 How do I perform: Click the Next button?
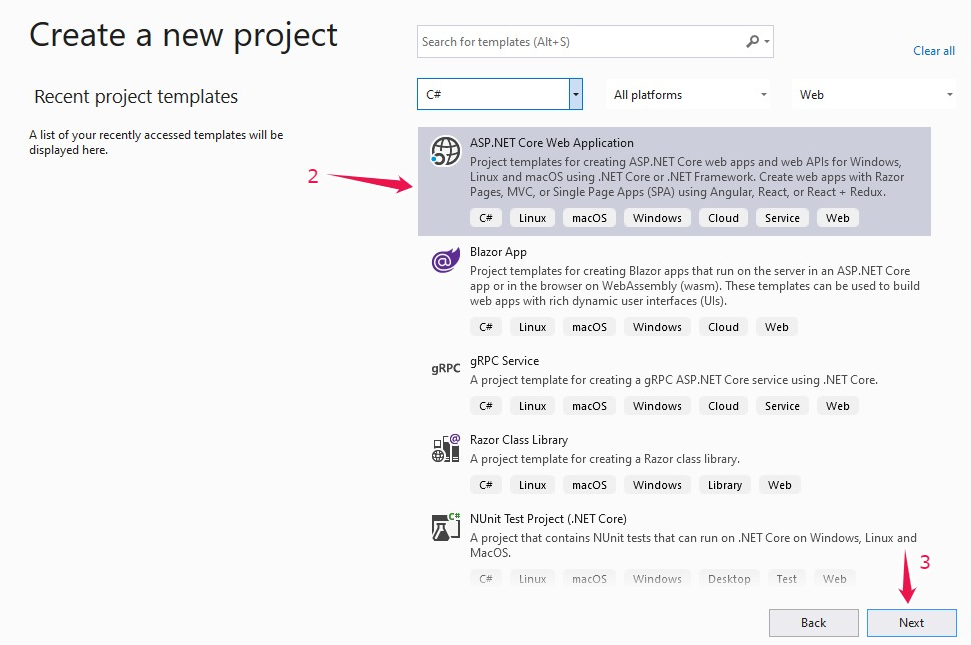912,623
